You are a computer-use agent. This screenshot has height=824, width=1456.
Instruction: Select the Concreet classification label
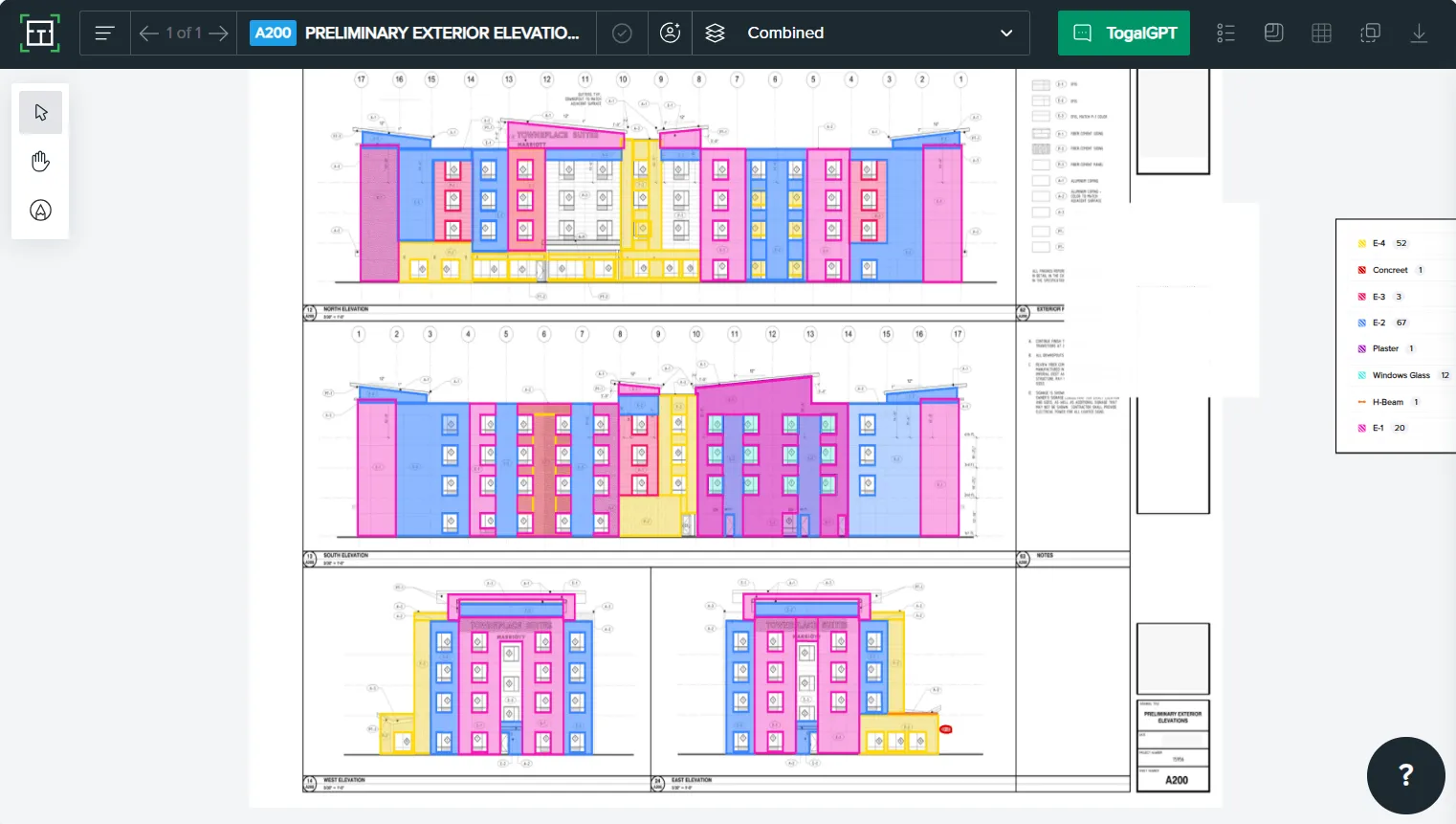pyautogui.click(x=1390, y=271)
